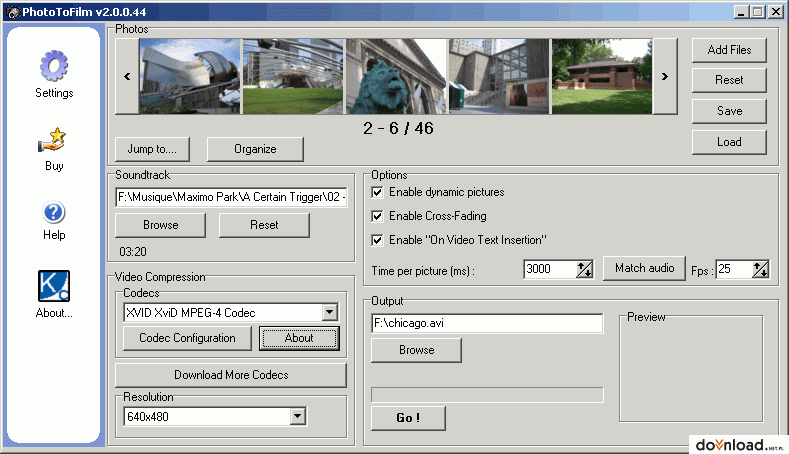Start rendering with Go ! button
Screen dimensions: 789x454
[408, 418]
